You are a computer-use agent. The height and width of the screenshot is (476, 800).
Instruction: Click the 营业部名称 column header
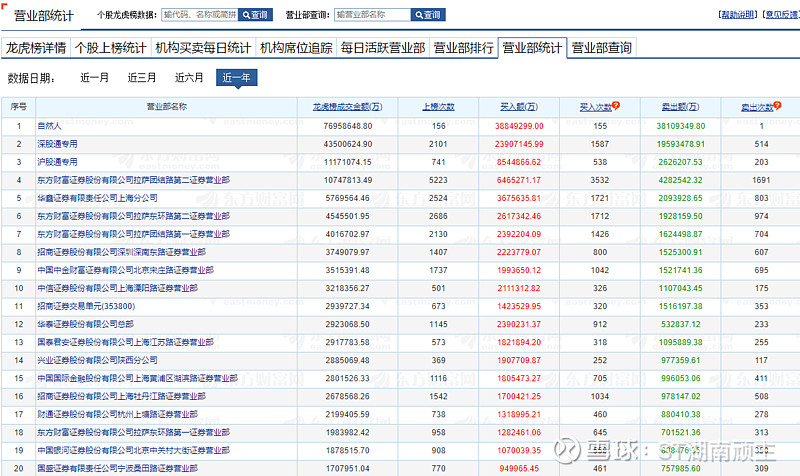point(166,107)
